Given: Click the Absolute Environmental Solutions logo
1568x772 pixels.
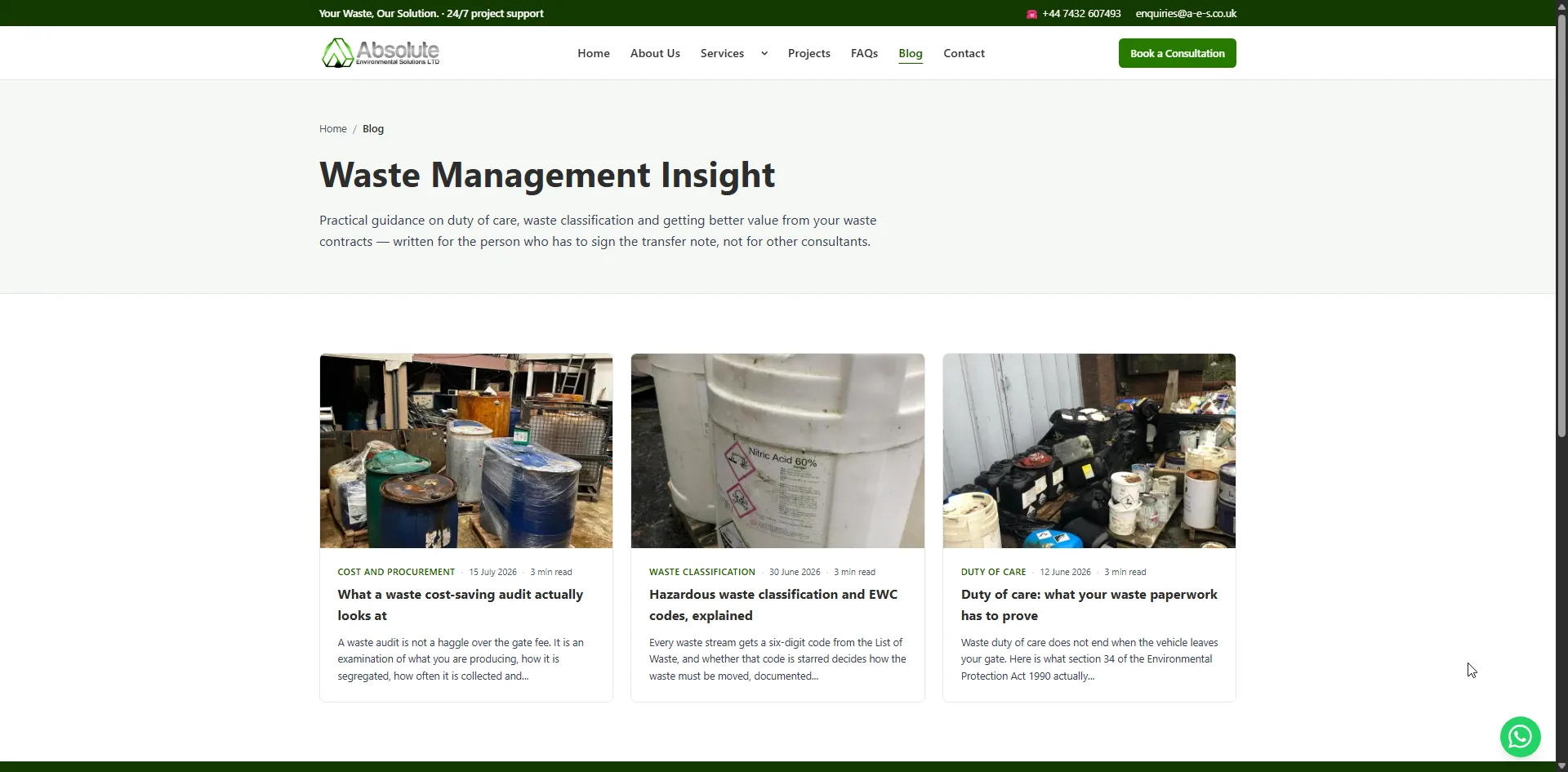Looking at the screenshot, I should click(381, 53).
